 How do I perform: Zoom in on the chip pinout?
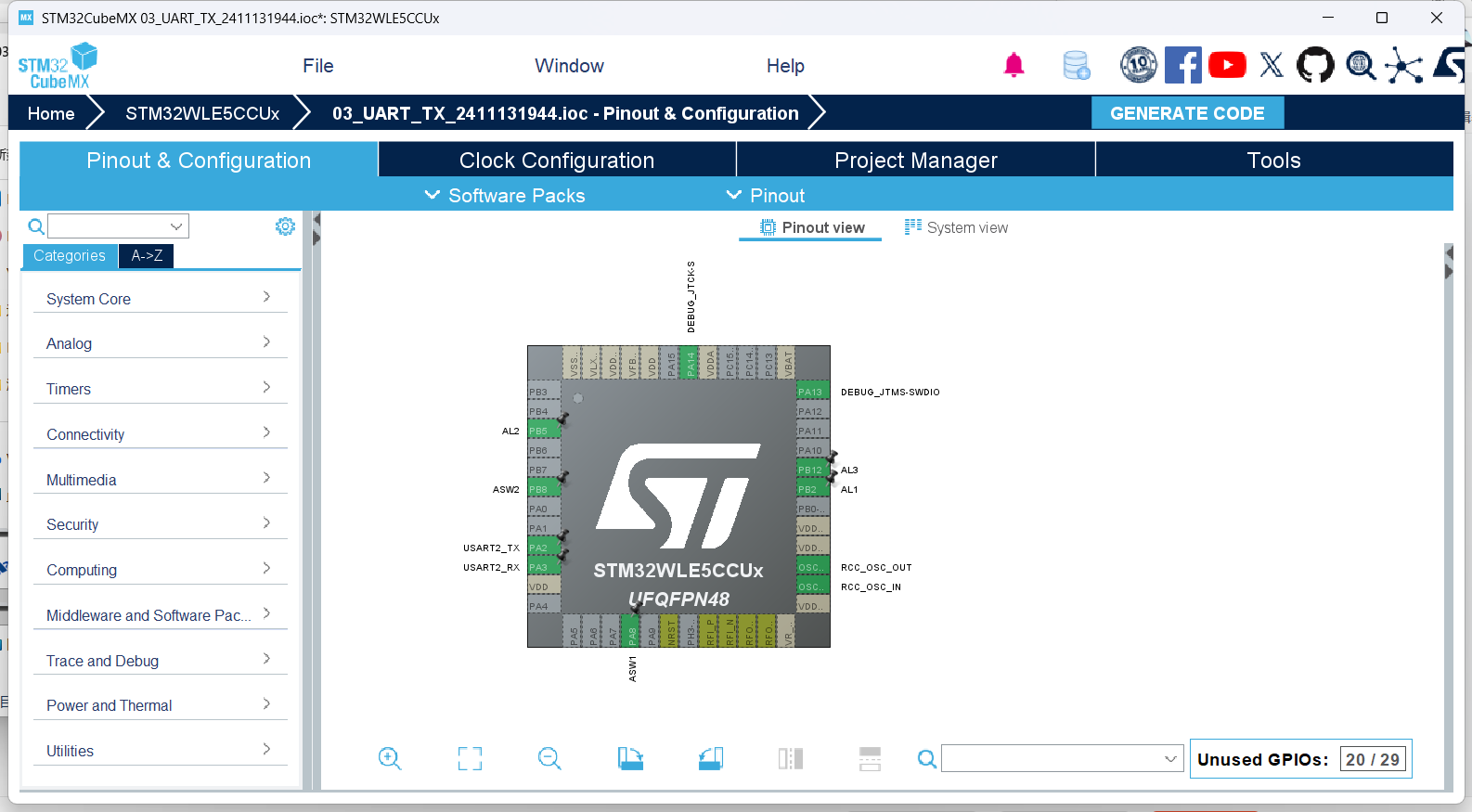(x=390, y=759)
